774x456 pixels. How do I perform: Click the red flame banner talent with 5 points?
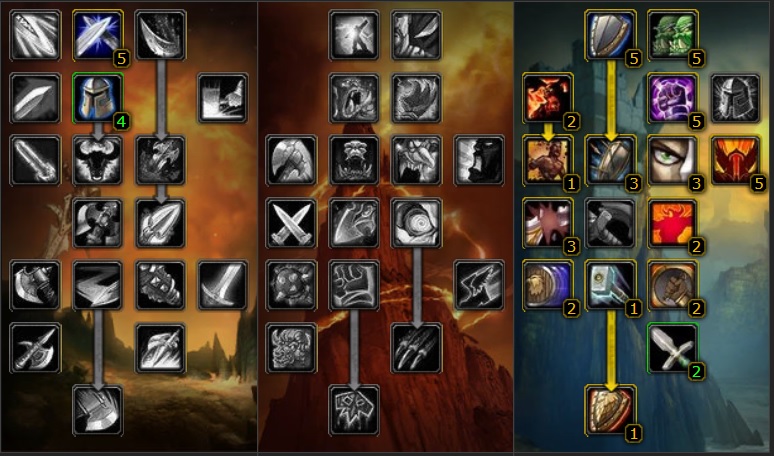click(x=735, y=160)
